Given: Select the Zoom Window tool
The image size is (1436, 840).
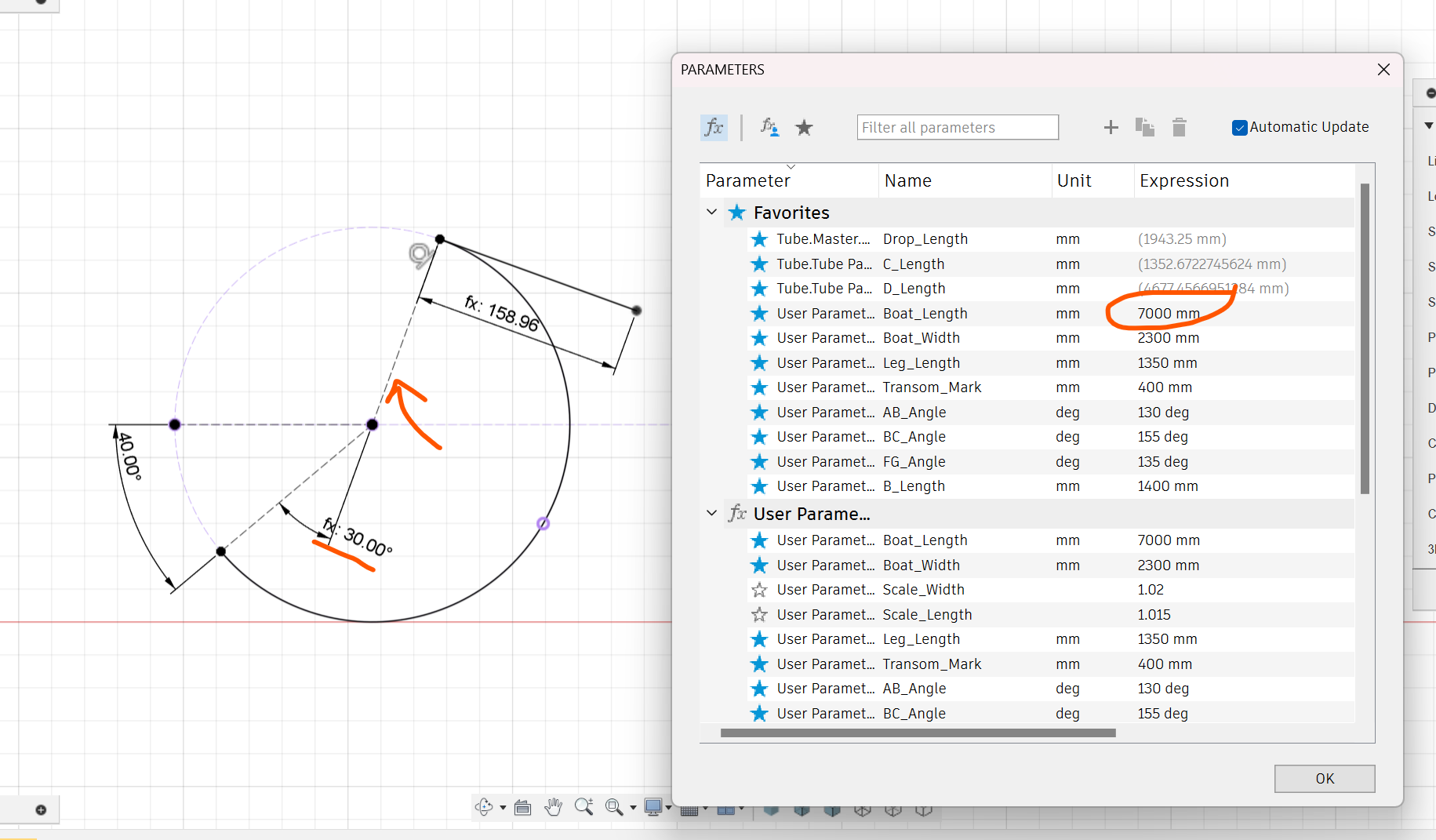Looking at the screenshot, I should tap(614, 806).
